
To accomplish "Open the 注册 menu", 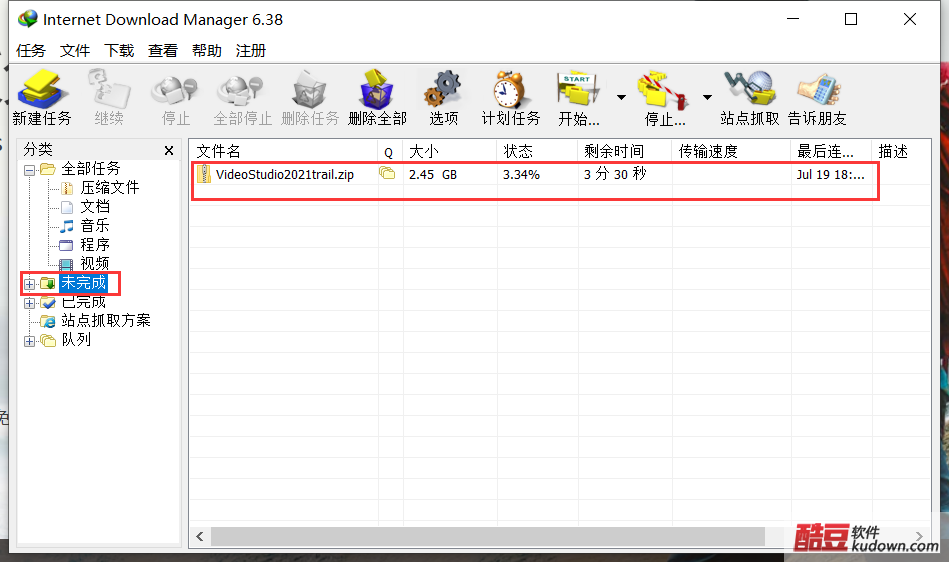I will tap(251, 51).
